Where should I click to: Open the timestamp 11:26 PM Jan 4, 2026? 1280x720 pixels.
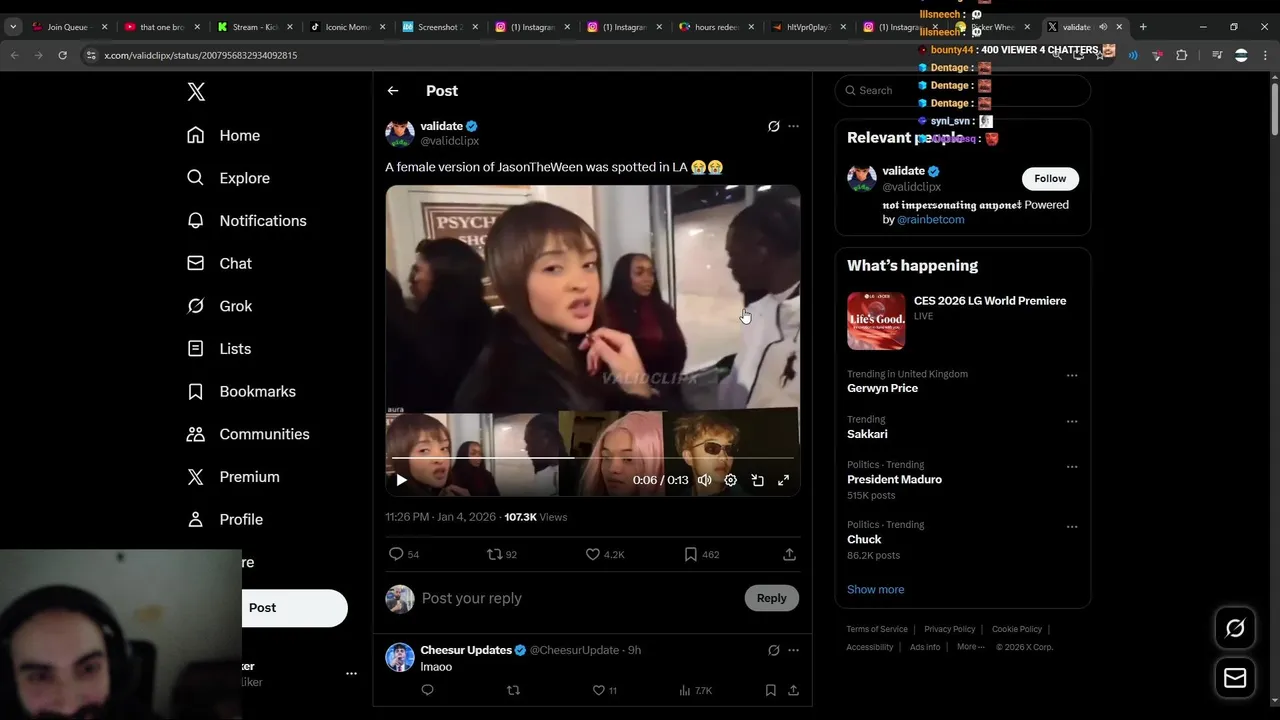click(x=441, y=517)
